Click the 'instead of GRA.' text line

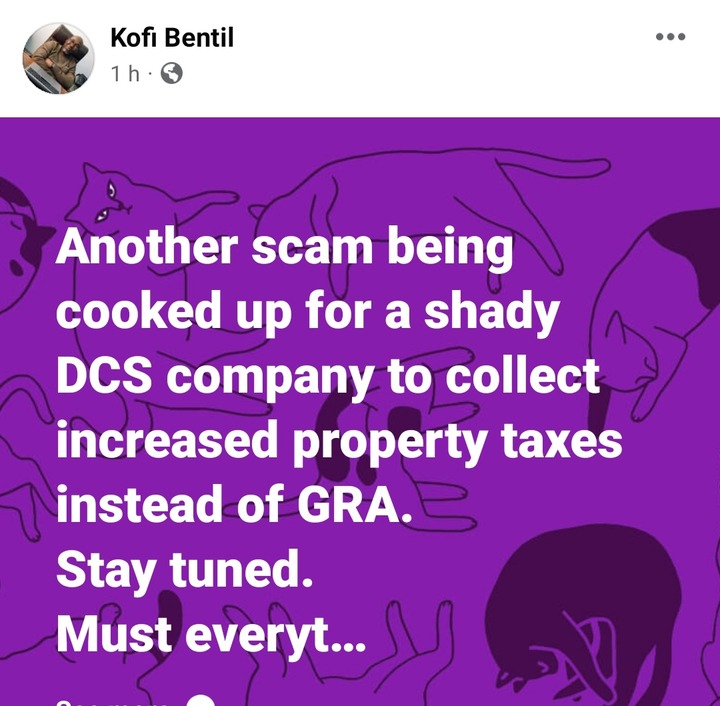coord(234,505)
